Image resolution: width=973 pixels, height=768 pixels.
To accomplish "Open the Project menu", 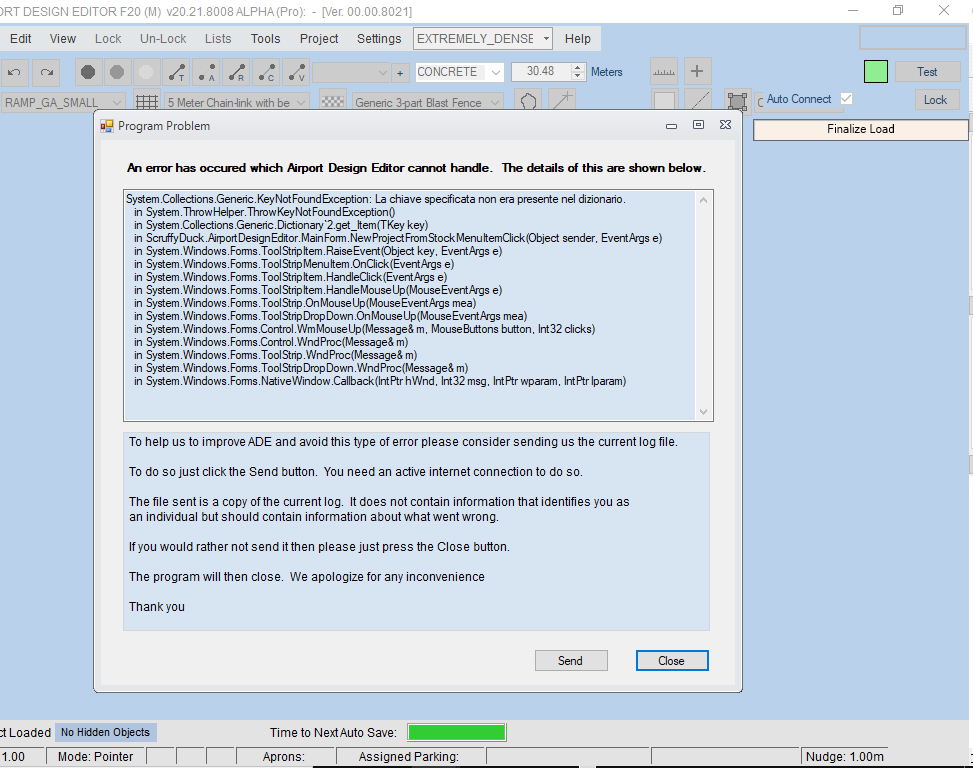I will pos(319,39).
